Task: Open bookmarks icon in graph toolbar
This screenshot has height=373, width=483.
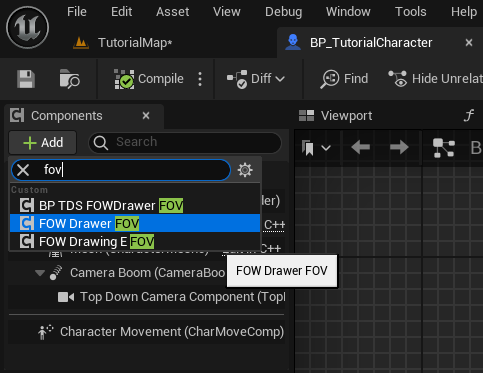Action: [308, 148]
